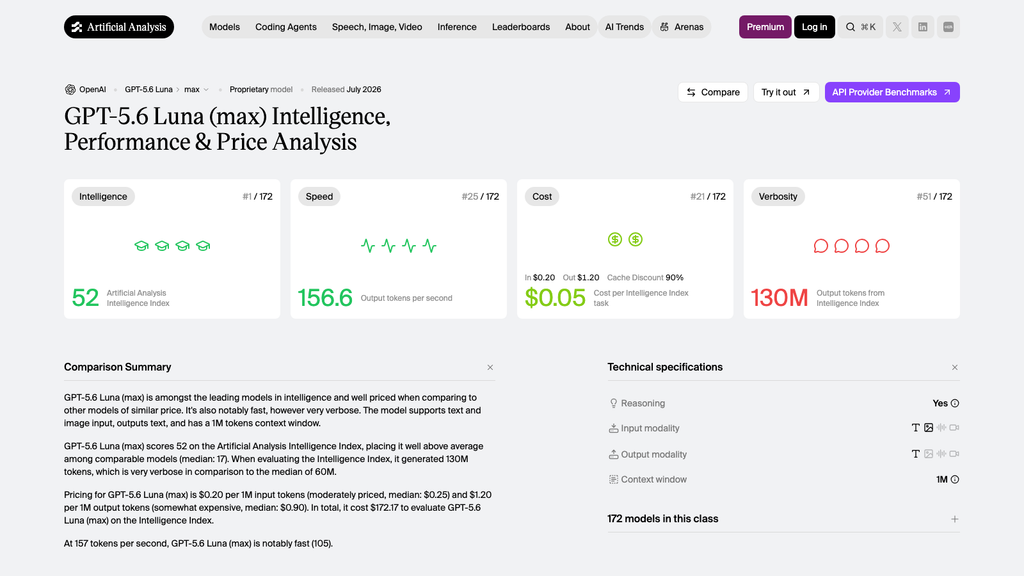Viewport: 1024px width, 576px height.
Task: Open the About menu
Action: pos(577,27)
